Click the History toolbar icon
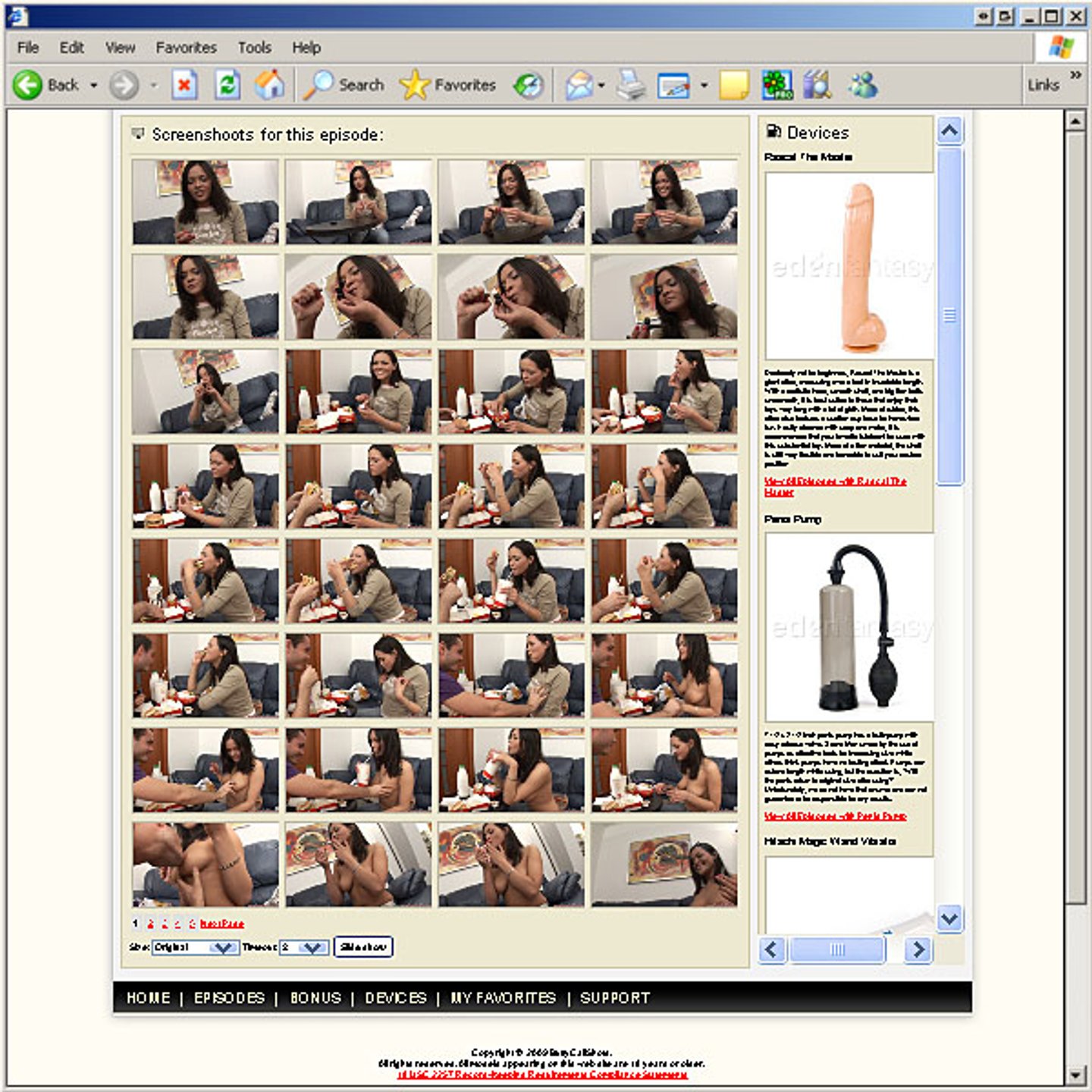1092x1092 pixels. click(529, 85)
